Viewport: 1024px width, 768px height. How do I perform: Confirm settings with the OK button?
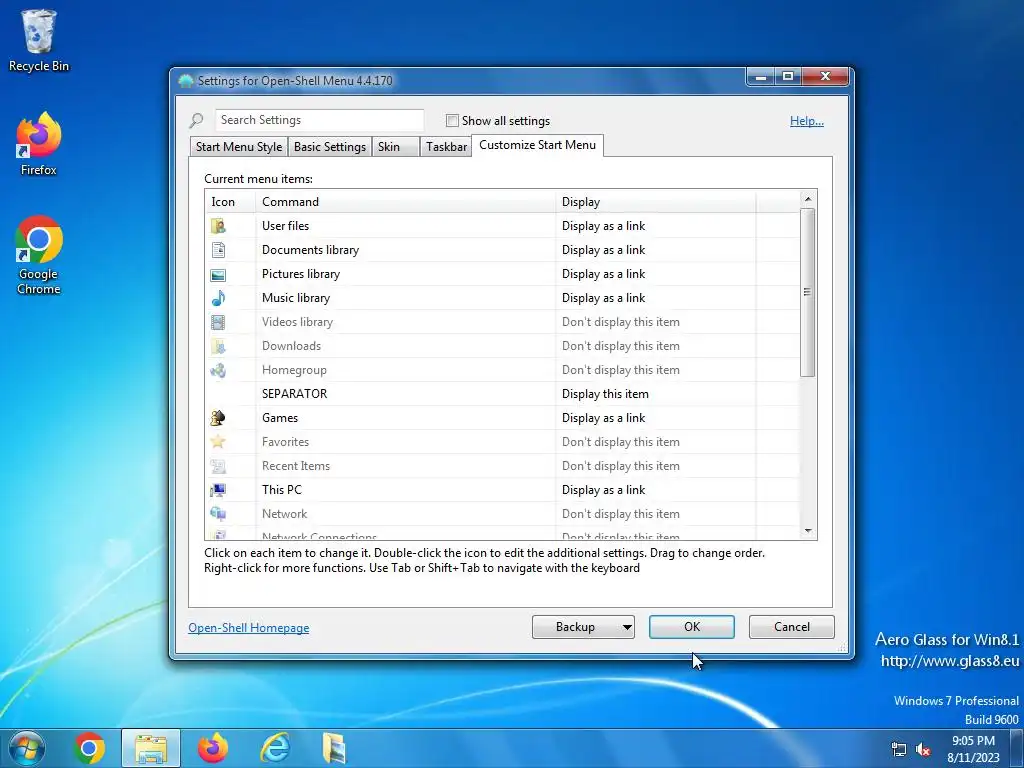point(692,627)
